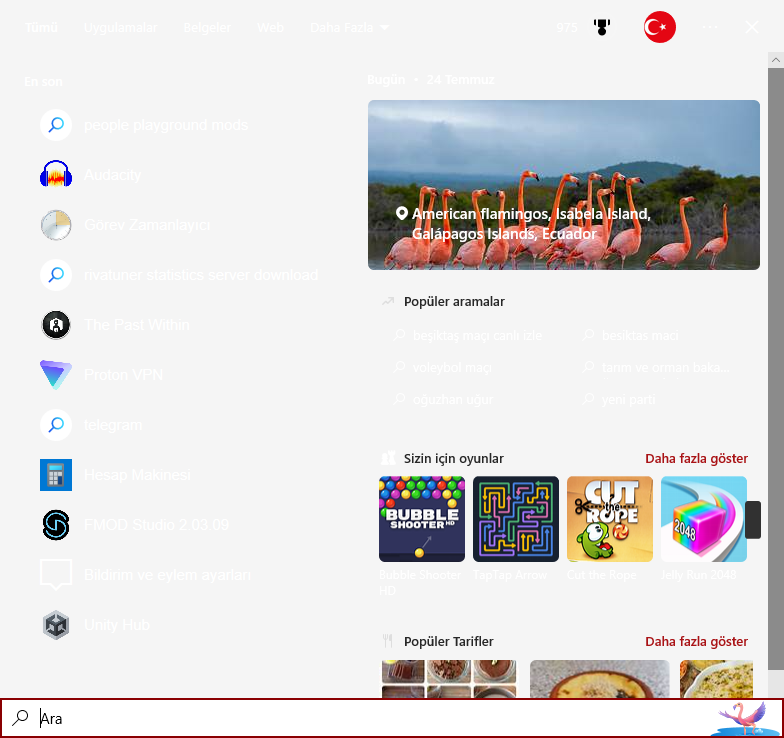Viewport: 784px width, 738px height.
Task: Click search icon beside oğuzhan uğur
Action: 399,399
